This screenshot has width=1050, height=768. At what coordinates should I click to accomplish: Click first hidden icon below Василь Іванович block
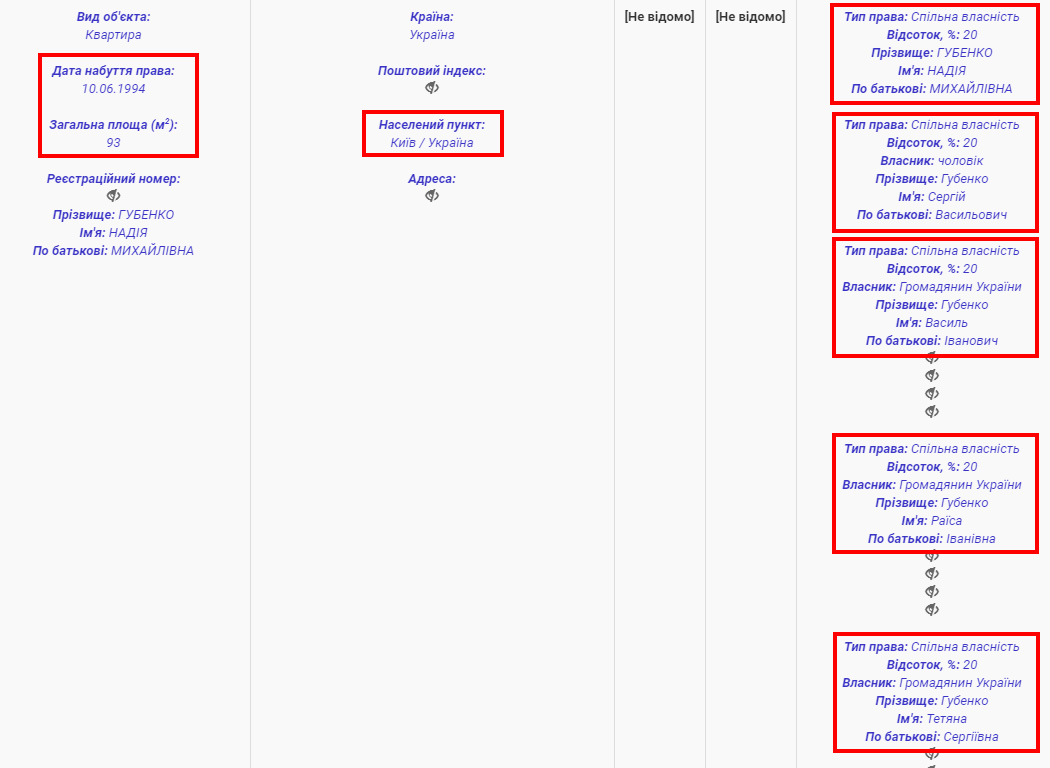coord(932,358)
